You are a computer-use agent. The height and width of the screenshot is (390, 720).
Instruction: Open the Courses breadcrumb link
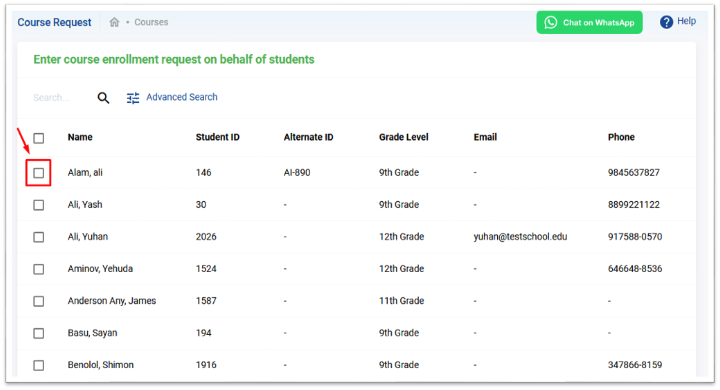point(151,22)
